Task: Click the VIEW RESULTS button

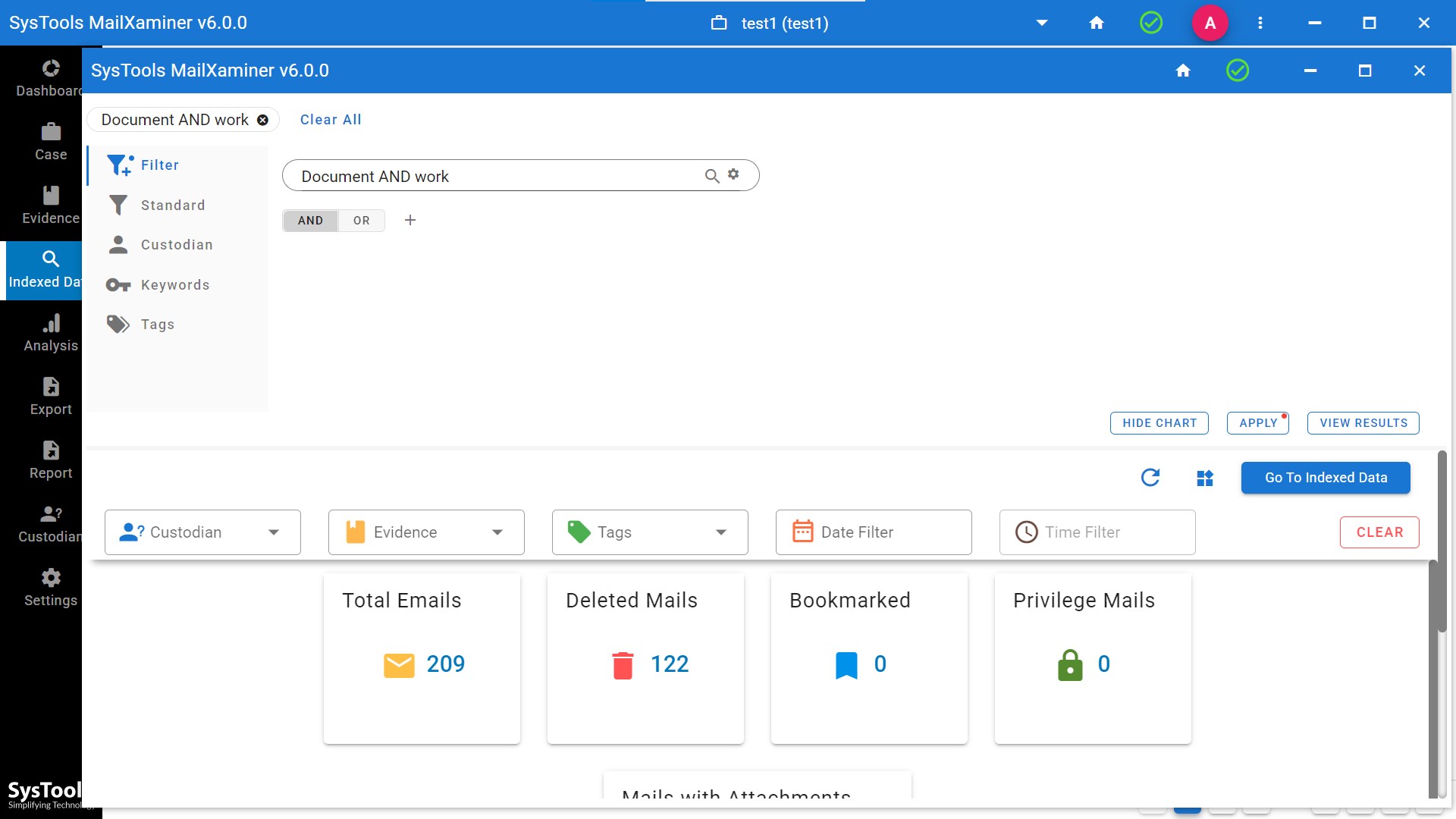Action: (x=1363, y=423)
